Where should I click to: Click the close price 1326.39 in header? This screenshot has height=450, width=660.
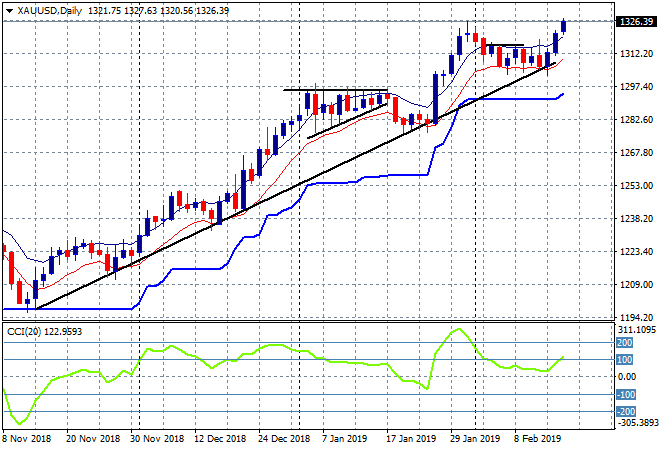tap(213, 11)
